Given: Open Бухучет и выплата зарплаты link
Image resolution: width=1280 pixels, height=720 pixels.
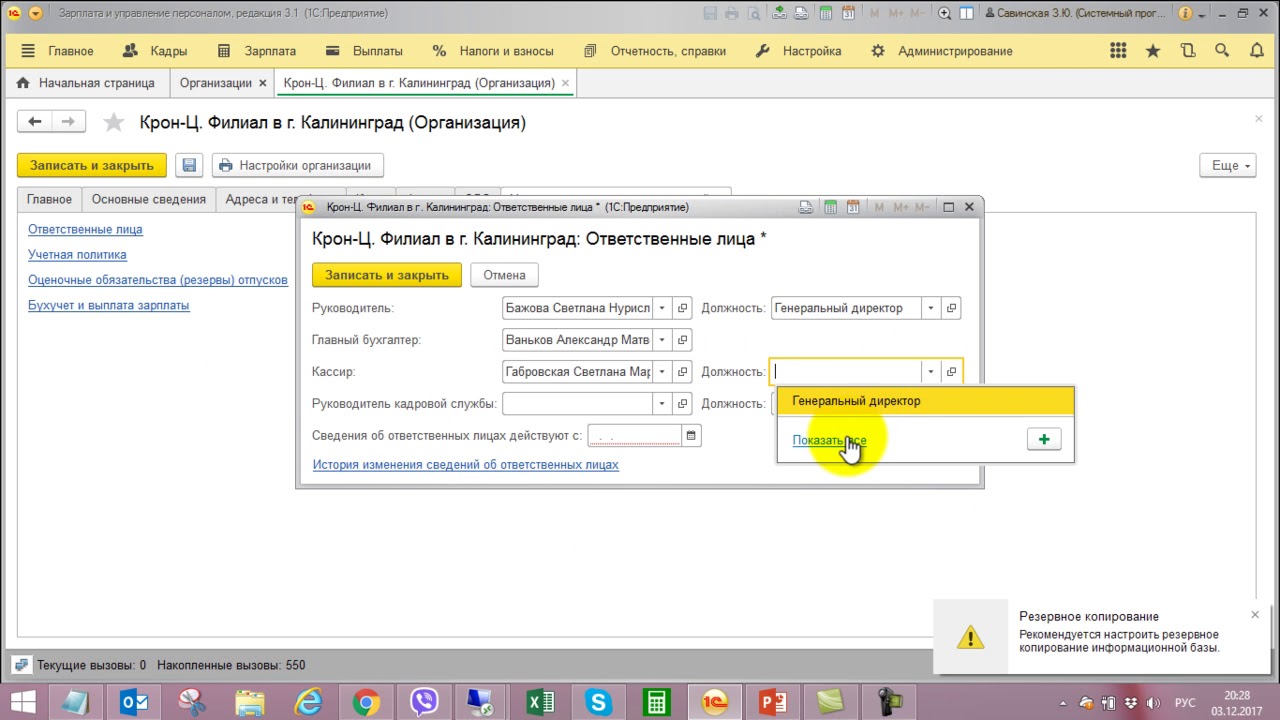Looking at the screenshot, I should tap(108, 306).
